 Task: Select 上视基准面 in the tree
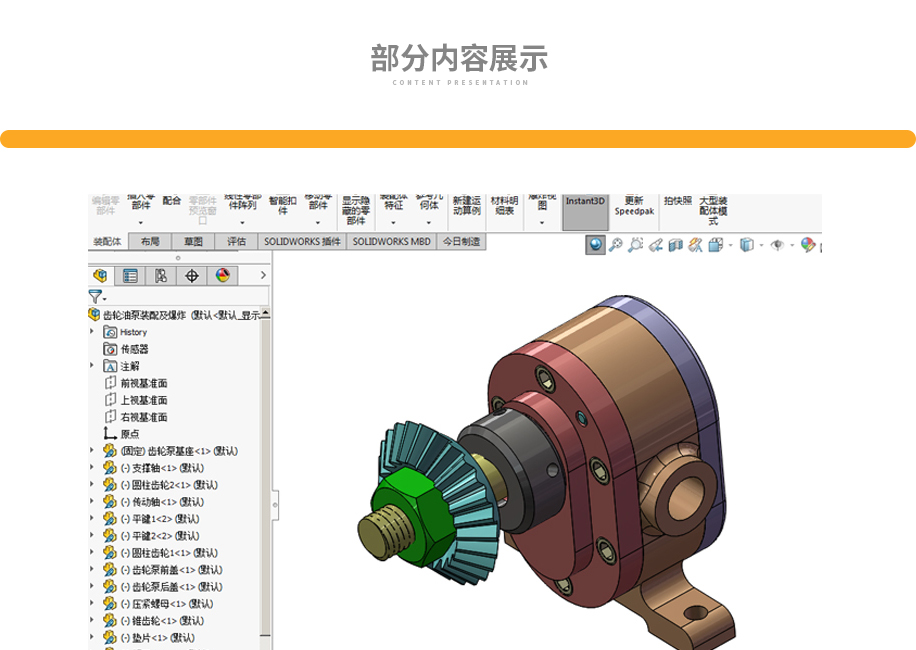point(144,400)
